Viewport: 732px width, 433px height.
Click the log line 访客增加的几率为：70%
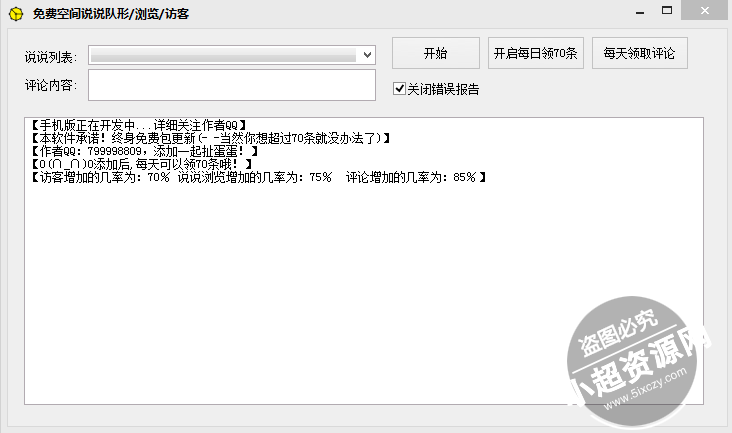tap(259, 177)
